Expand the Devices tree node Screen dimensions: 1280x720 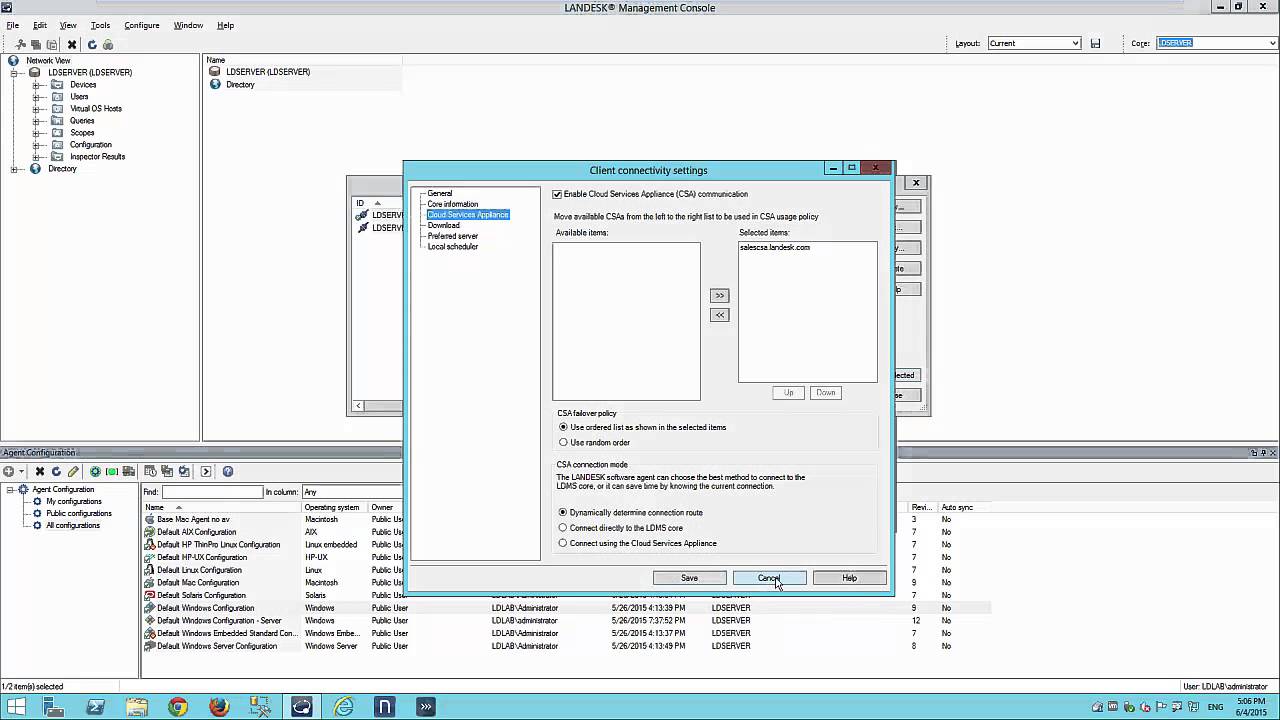(37, 84)
